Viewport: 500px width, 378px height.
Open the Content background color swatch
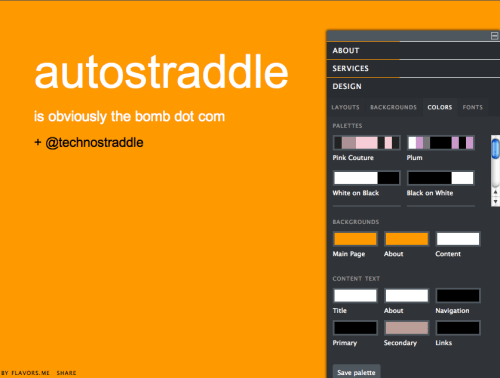[458, 239]
